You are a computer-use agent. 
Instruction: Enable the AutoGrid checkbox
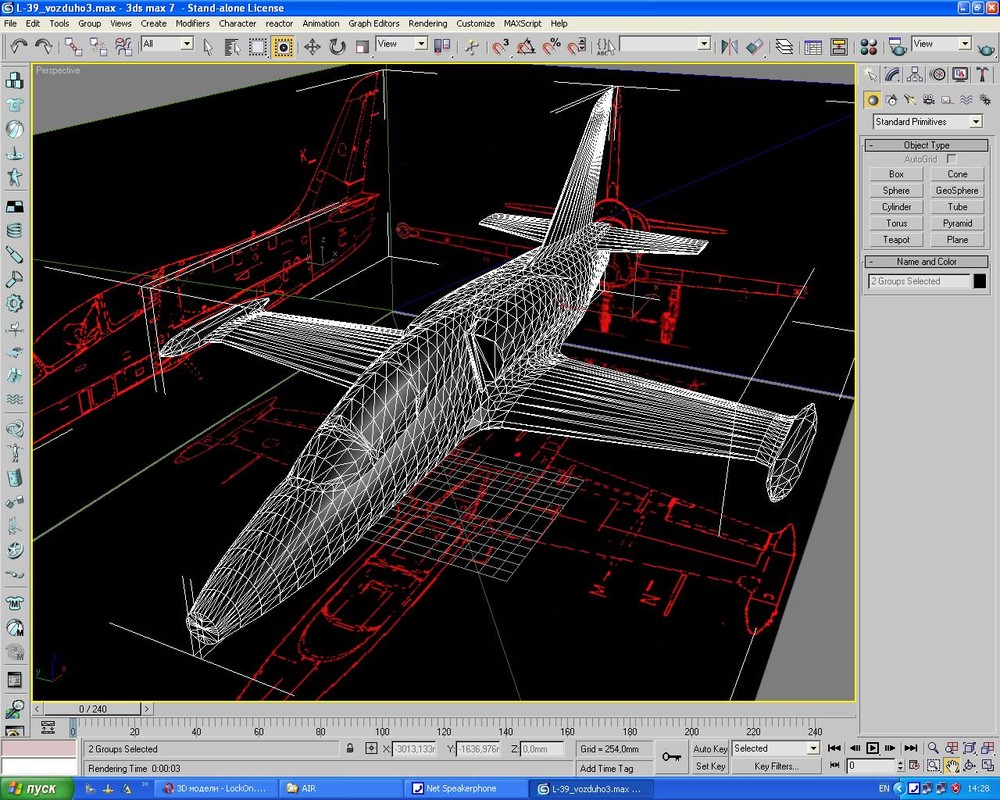952,159
